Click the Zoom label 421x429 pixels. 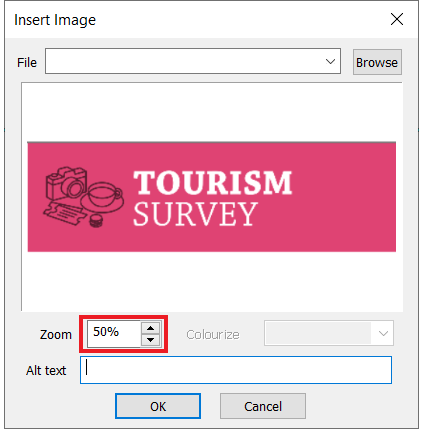tap(56, 334)
